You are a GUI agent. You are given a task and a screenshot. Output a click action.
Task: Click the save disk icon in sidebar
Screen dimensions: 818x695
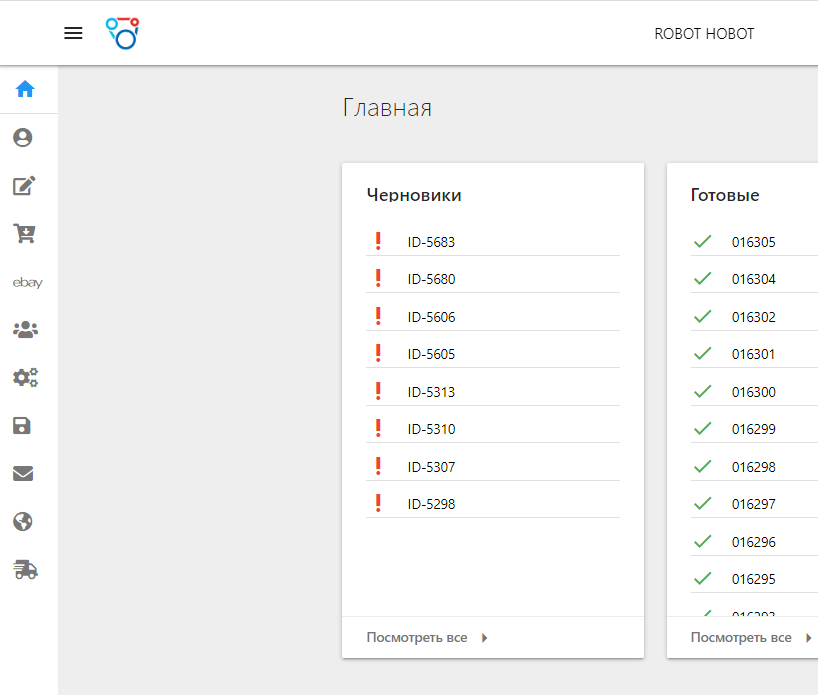pos(22,425)
